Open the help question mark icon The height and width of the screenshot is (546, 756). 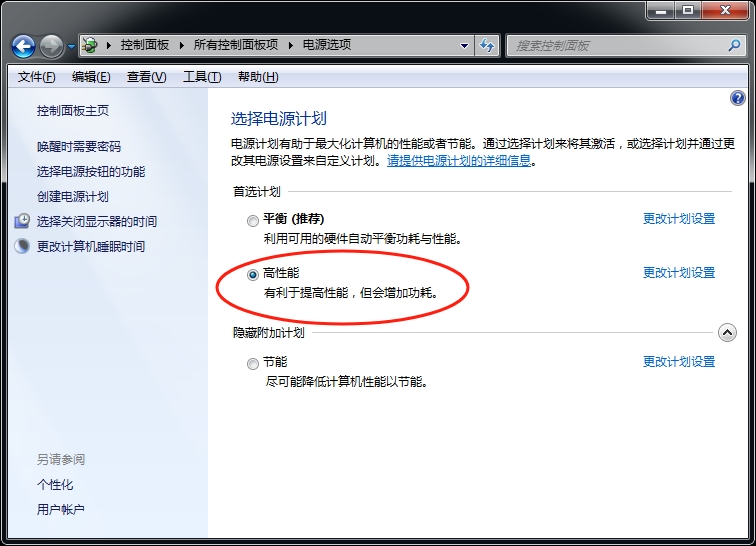pyautogui.click(x=738, y=98)
